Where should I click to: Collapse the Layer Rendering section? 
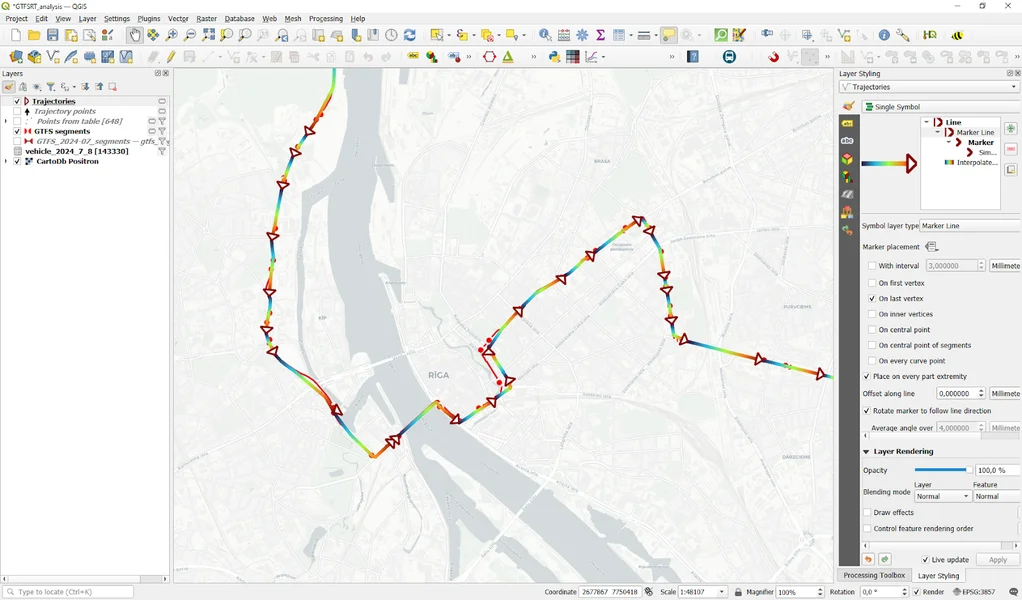pyautogui.click(x=867, y=452)
